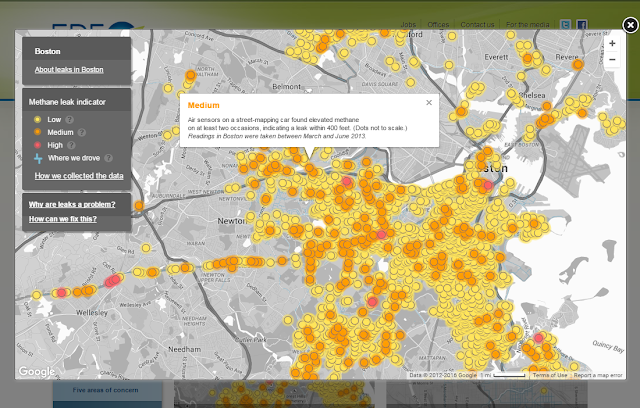Zoom out of the map with minus button

tap(612, 60)
